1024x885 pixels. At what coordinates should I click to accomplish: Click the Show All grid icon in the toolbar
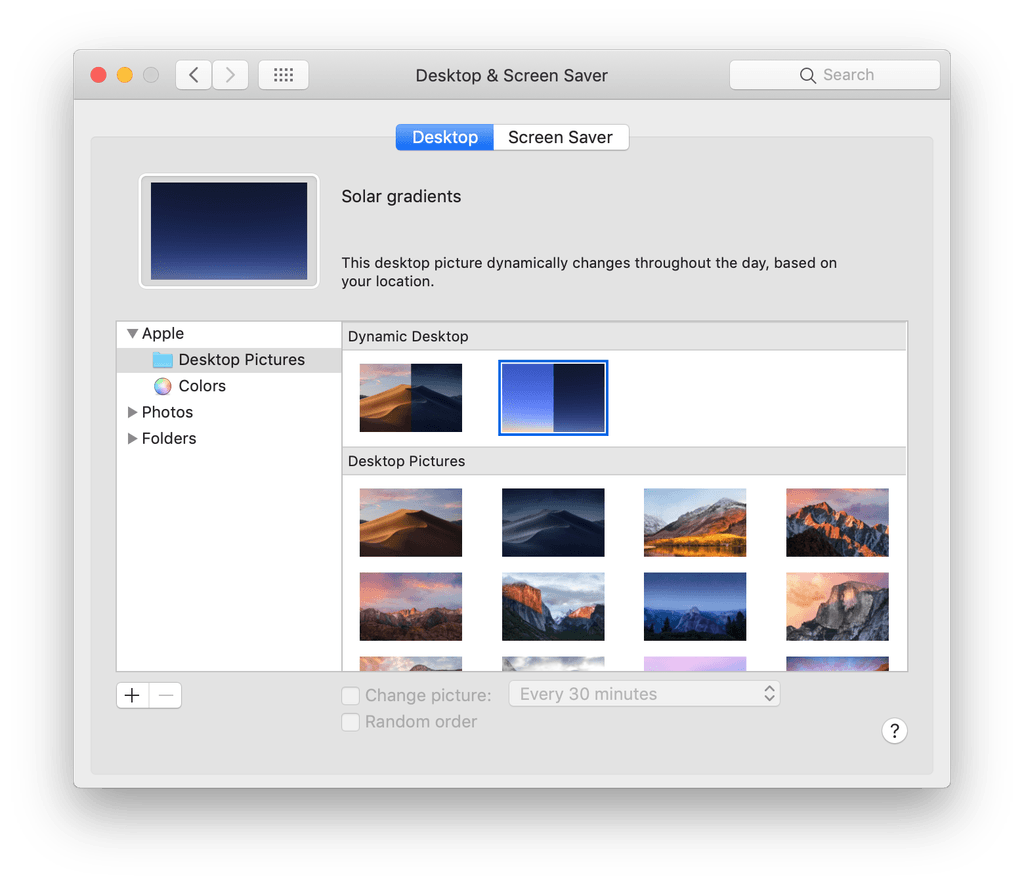[283, 74]
